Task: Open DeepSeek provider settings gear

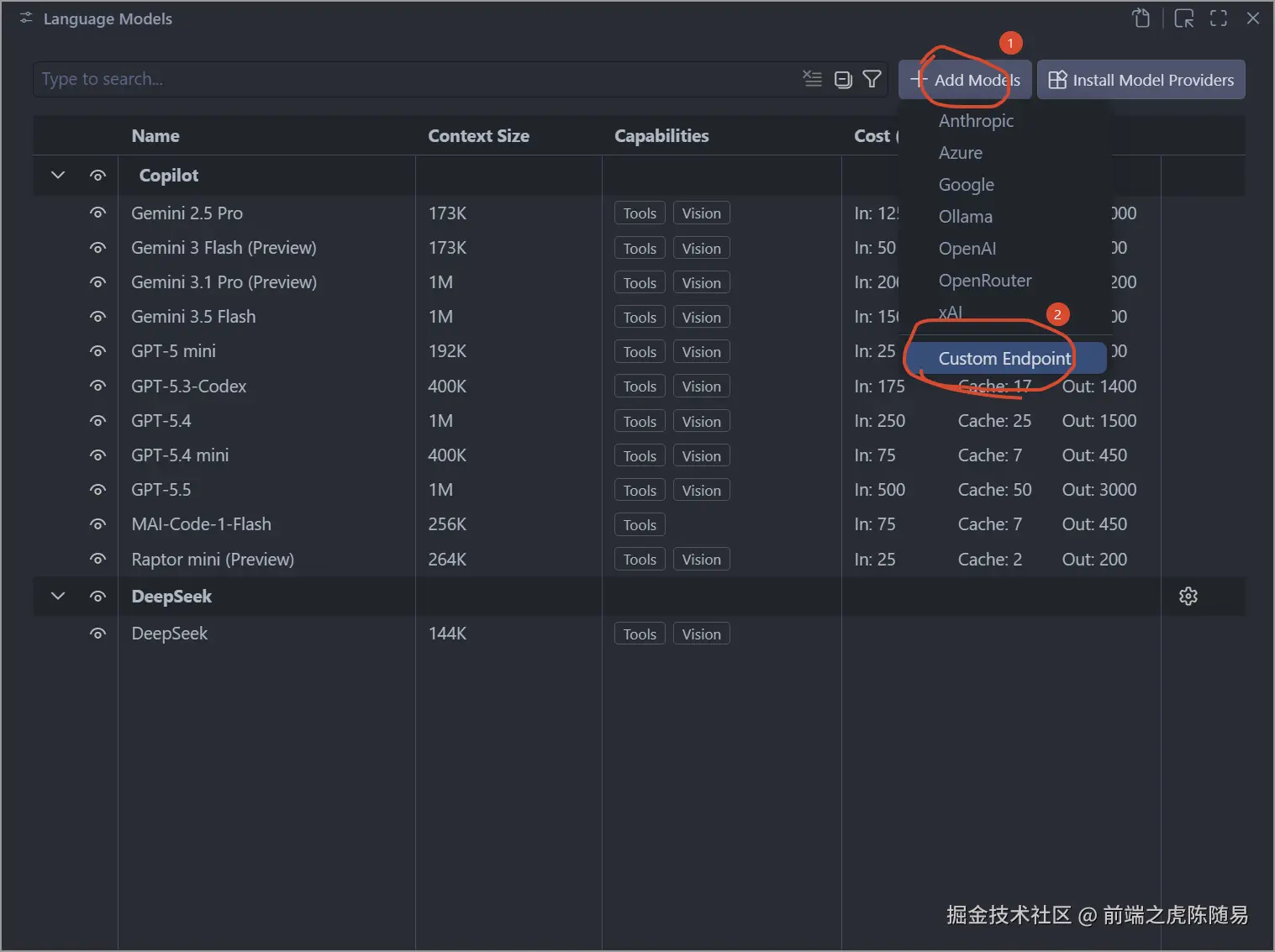Action: [x=1188, y=597]
